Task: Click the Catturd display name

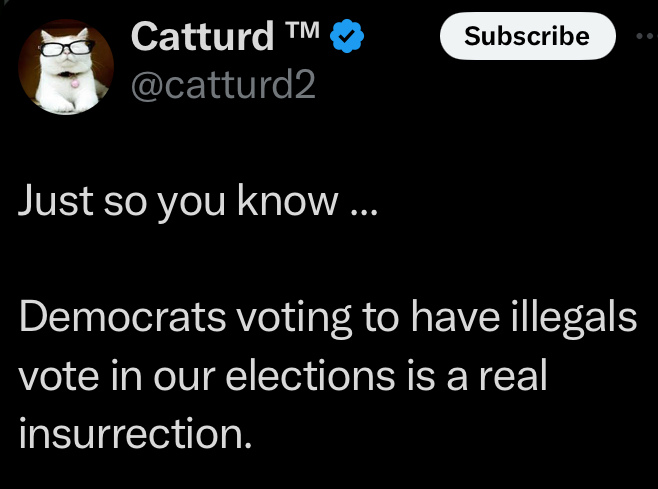Action: coord(202,37)
